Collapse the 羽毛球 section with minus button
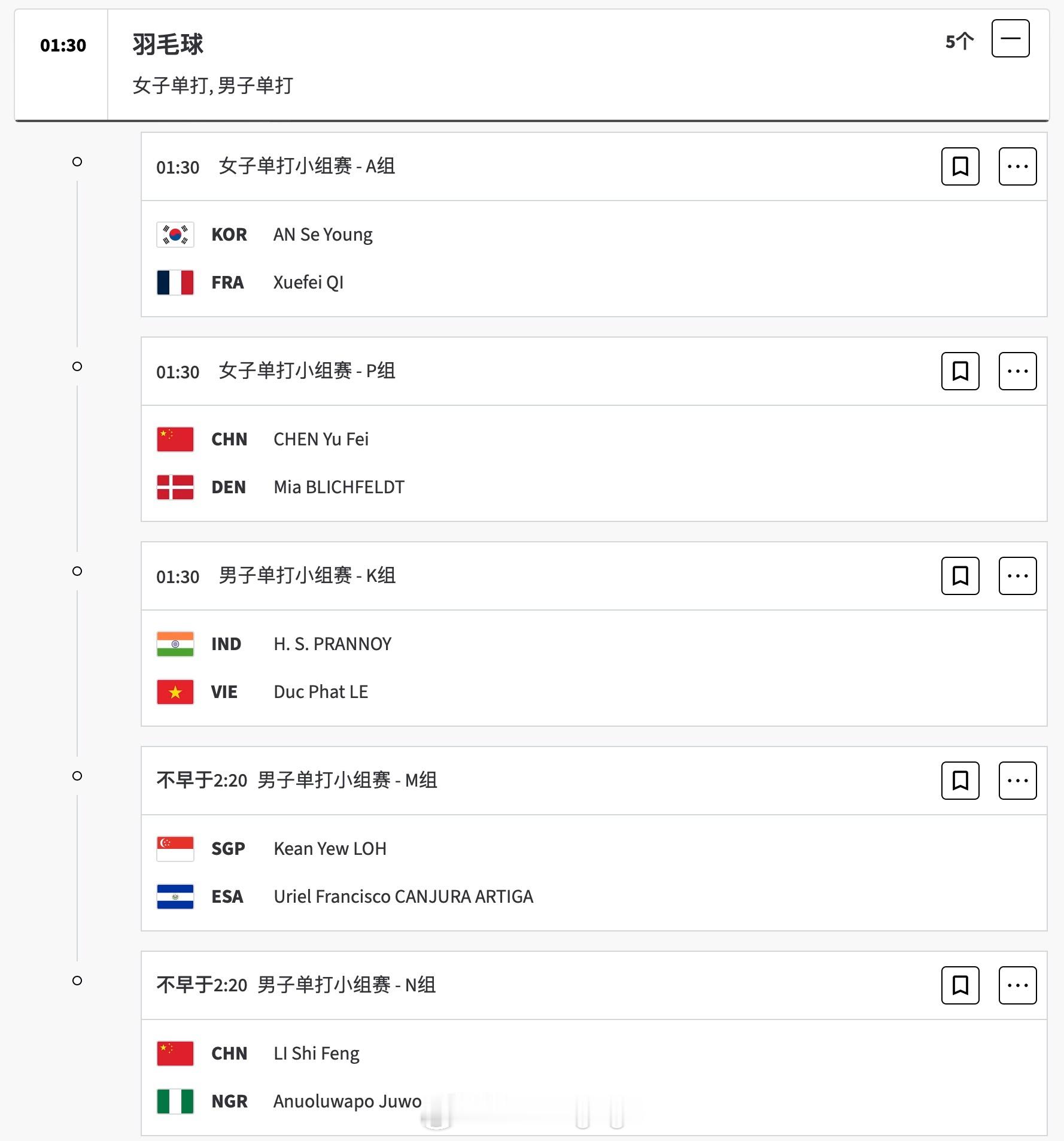This screenshot has width=1064, height=1141. tap(1010, 38)
